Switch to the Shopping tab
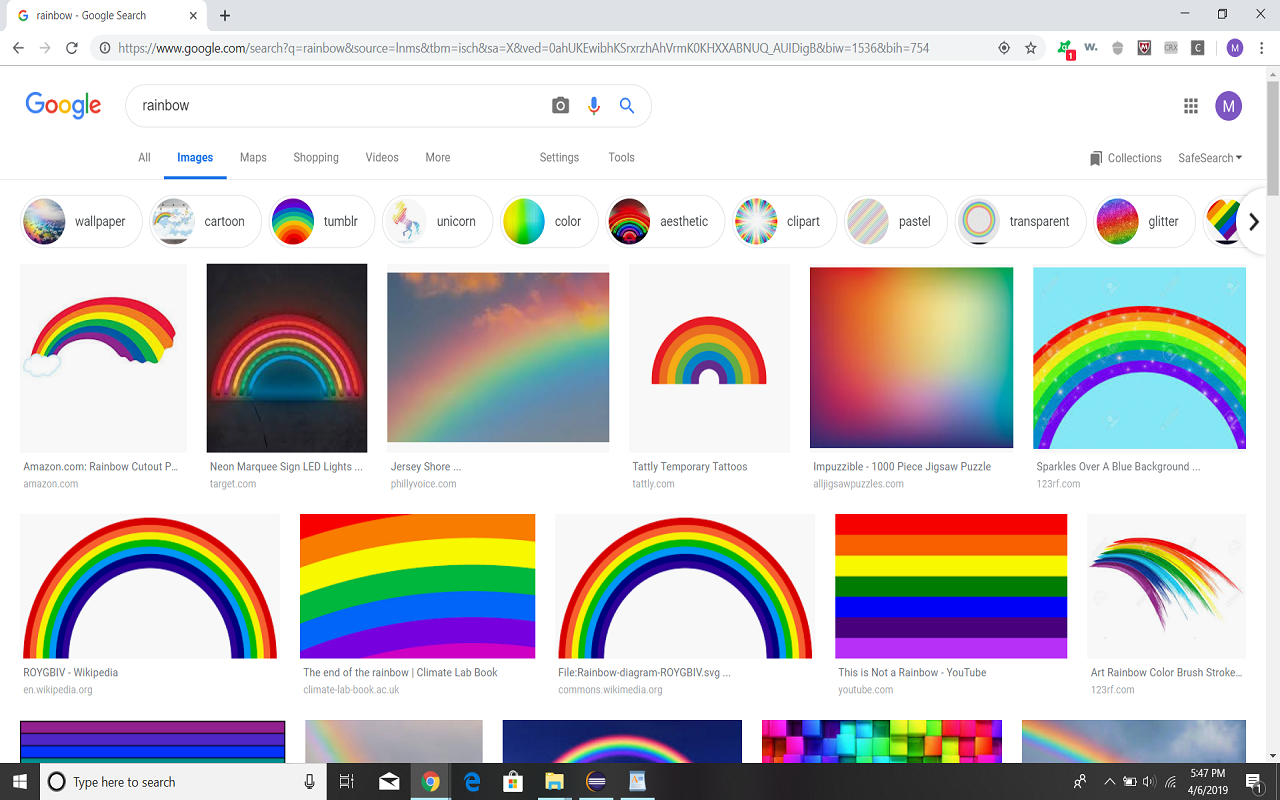The width and height of the screenshot is (1280, 800). tap(316, 158)
